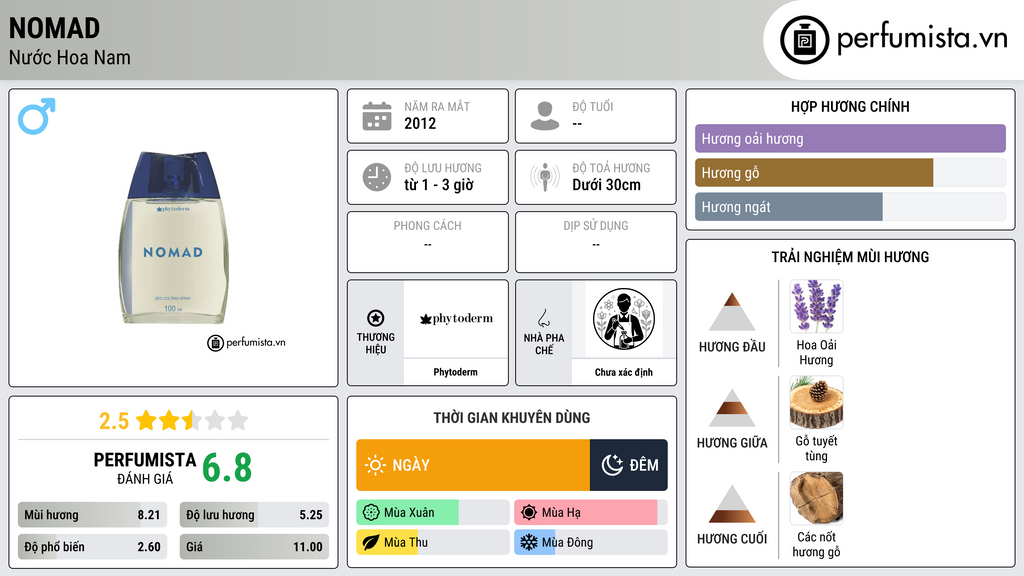Click the dark Đêm nighttime bar
Viewport: 1024px width, 576px height.
click(x=628, y=465)
